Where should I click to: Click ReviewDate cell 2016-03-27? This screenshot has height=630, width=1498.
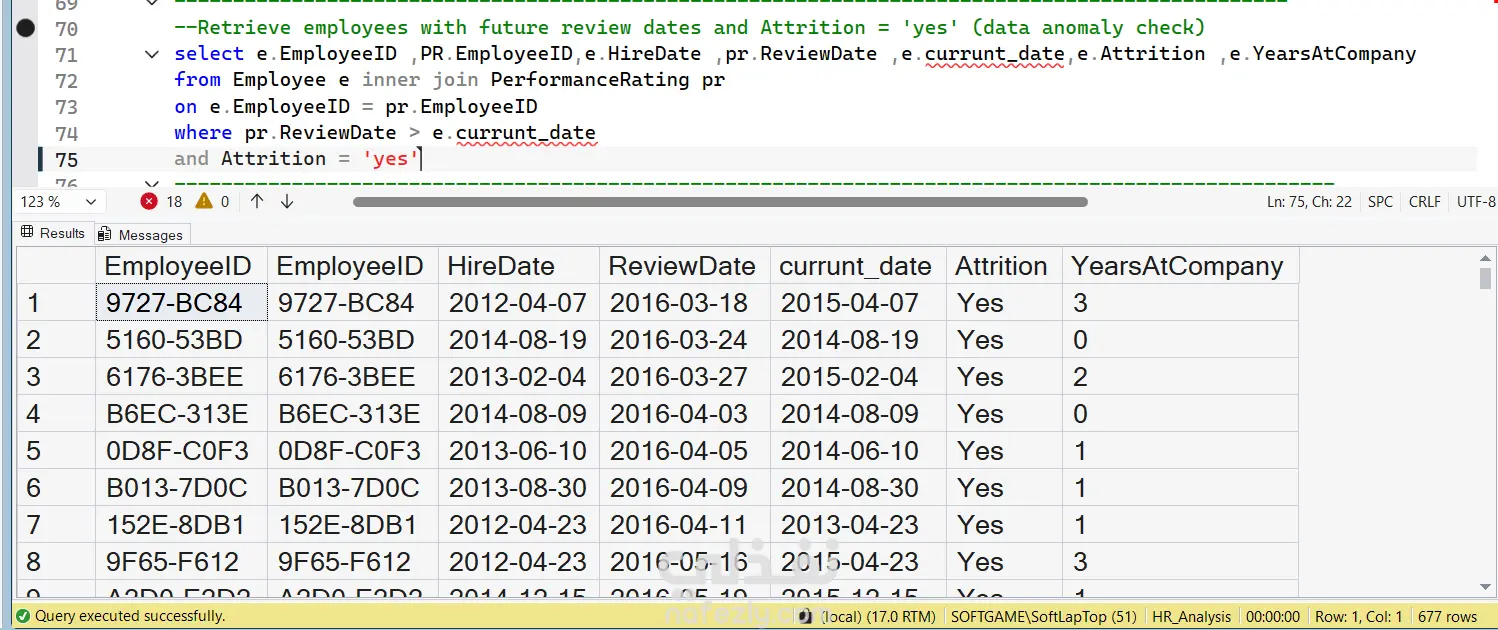[x=685, y=377]
